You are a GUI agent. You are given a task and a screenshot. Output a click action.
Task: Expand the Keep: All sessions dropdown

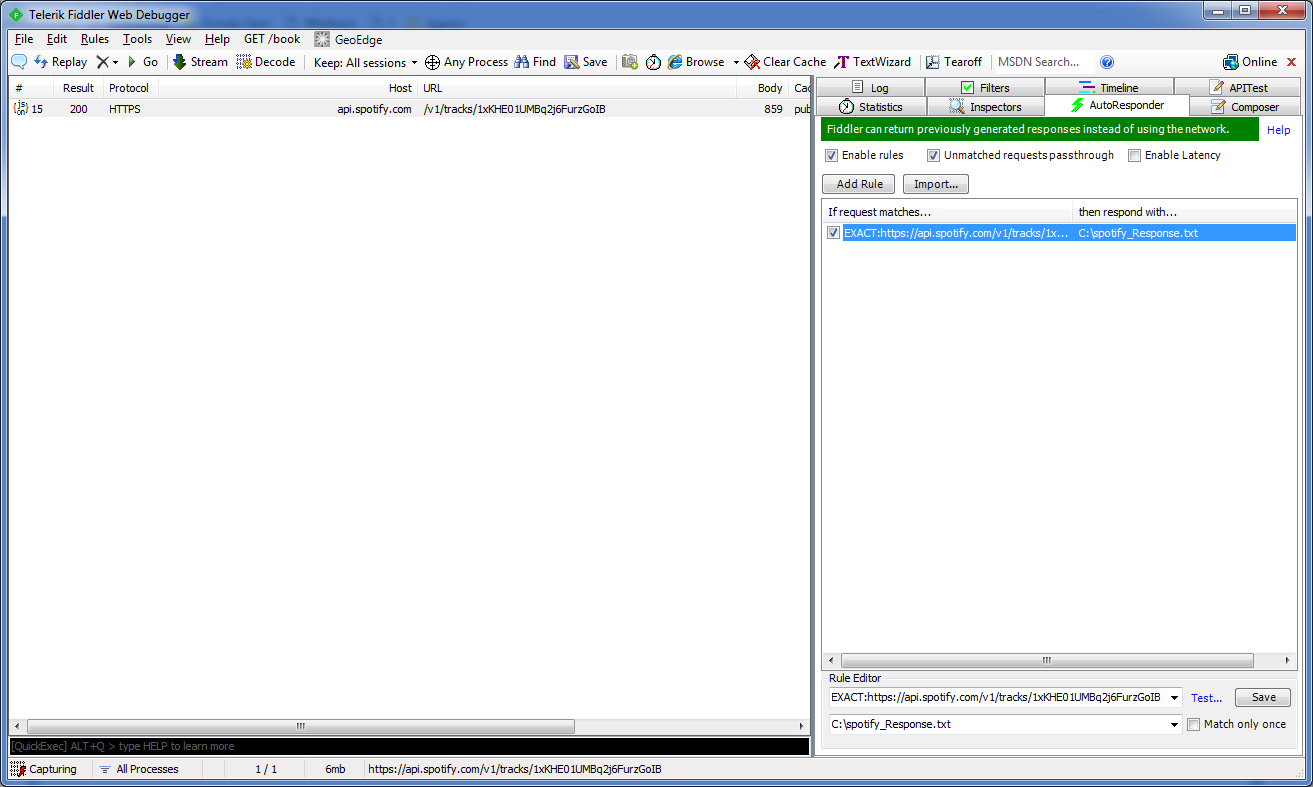pyautogui.click(x=414, y=63)
